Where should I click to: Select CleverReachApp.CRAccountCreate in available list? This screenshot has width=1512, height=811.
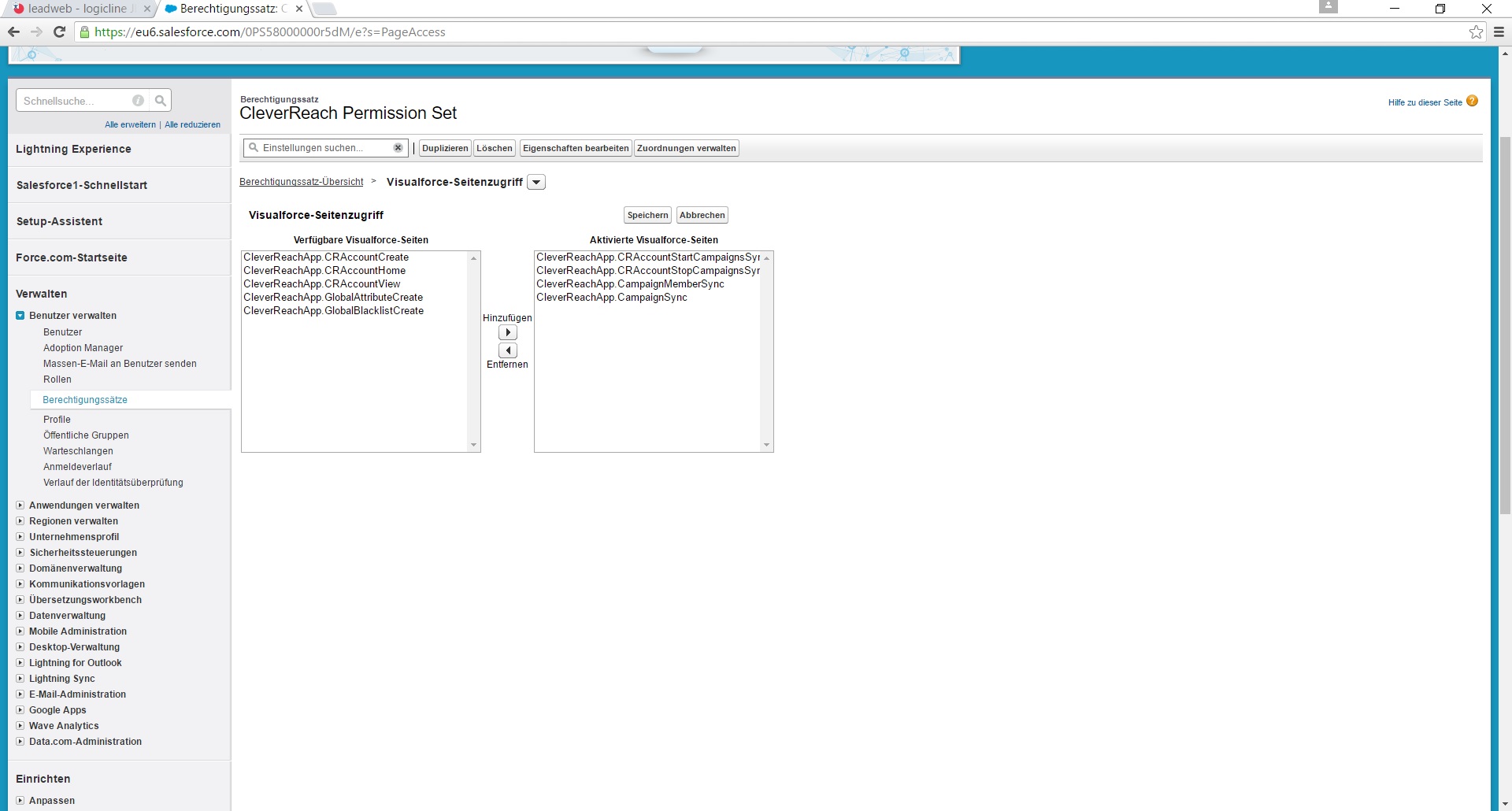pyautogui.click(x=326, y=257)
